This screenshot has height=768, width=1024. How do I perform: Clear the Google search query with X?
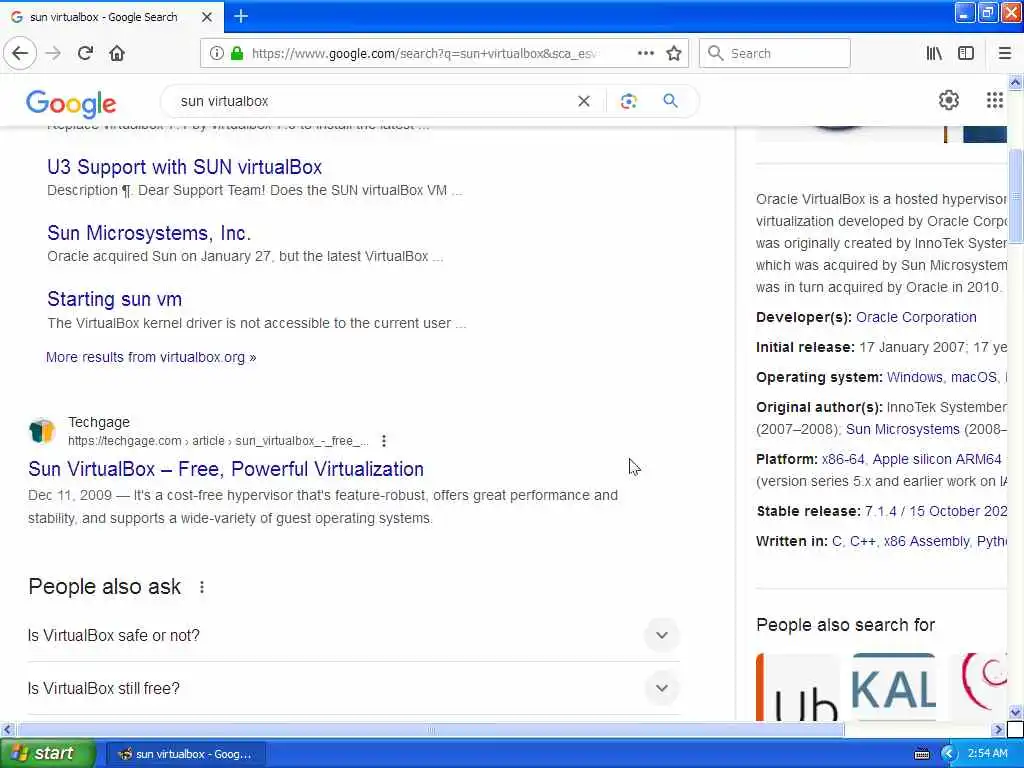coord(584,101)
